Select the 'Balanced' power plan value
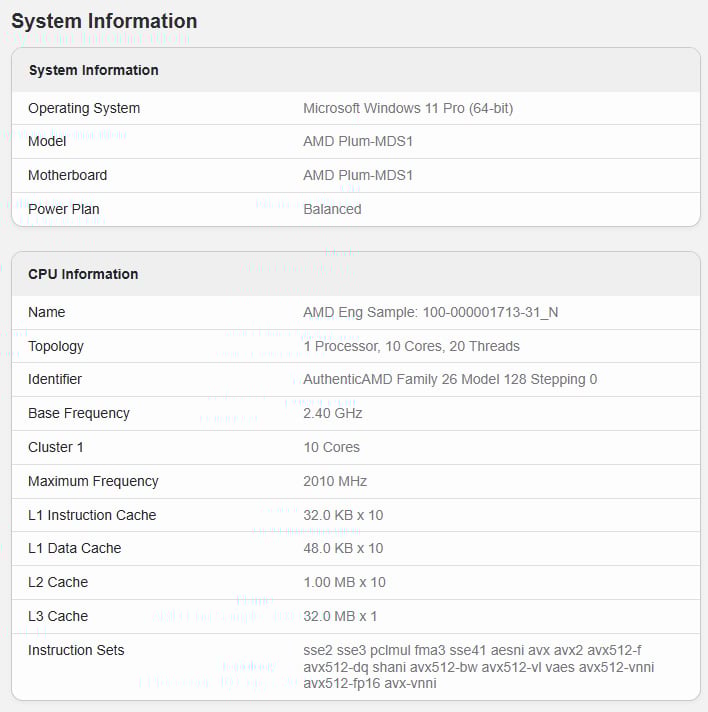 pyautogui.click(x=332, y=209)
